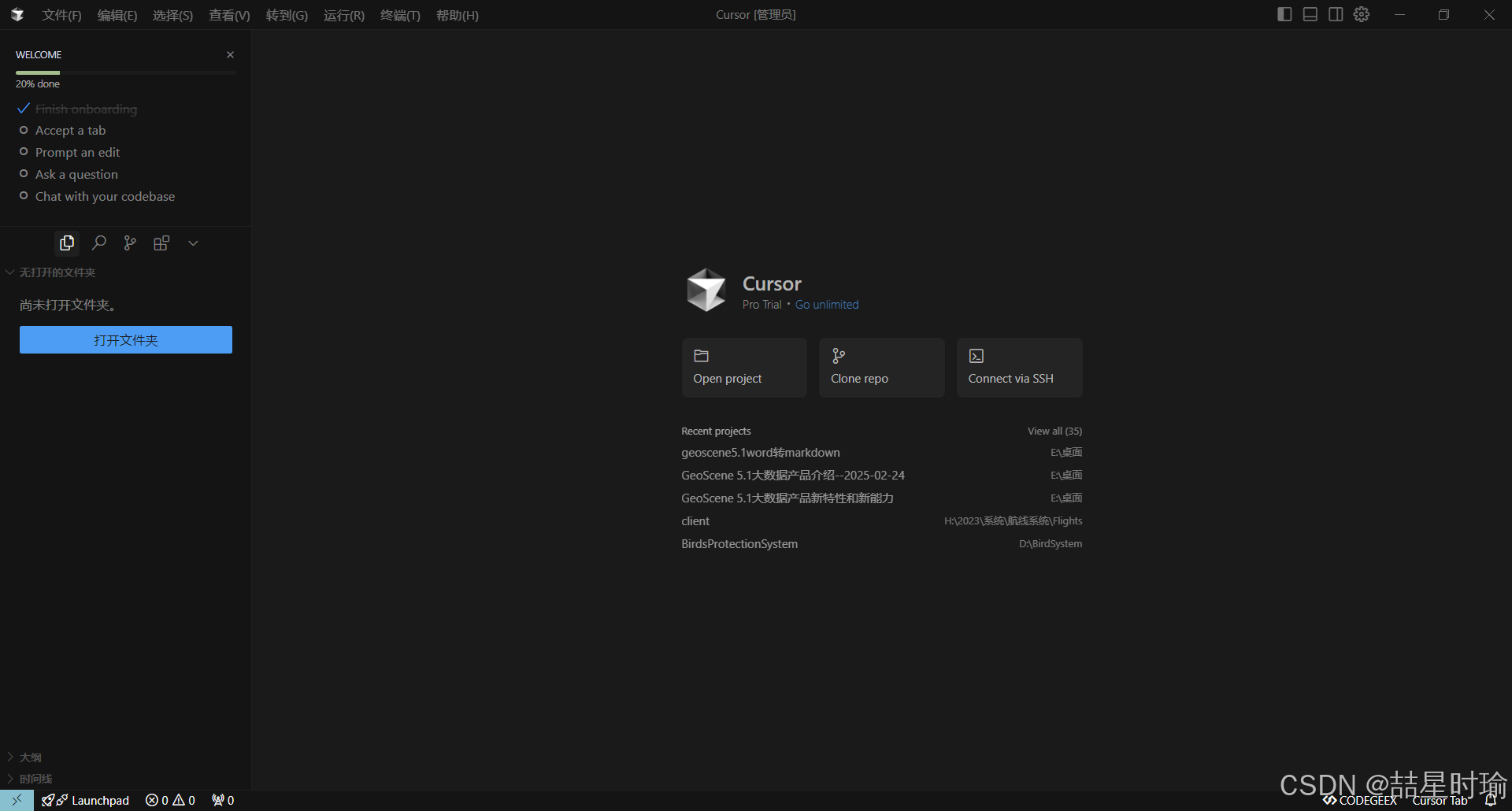
Task: Open the 帮助(H) menu
Action: [458, 15]
